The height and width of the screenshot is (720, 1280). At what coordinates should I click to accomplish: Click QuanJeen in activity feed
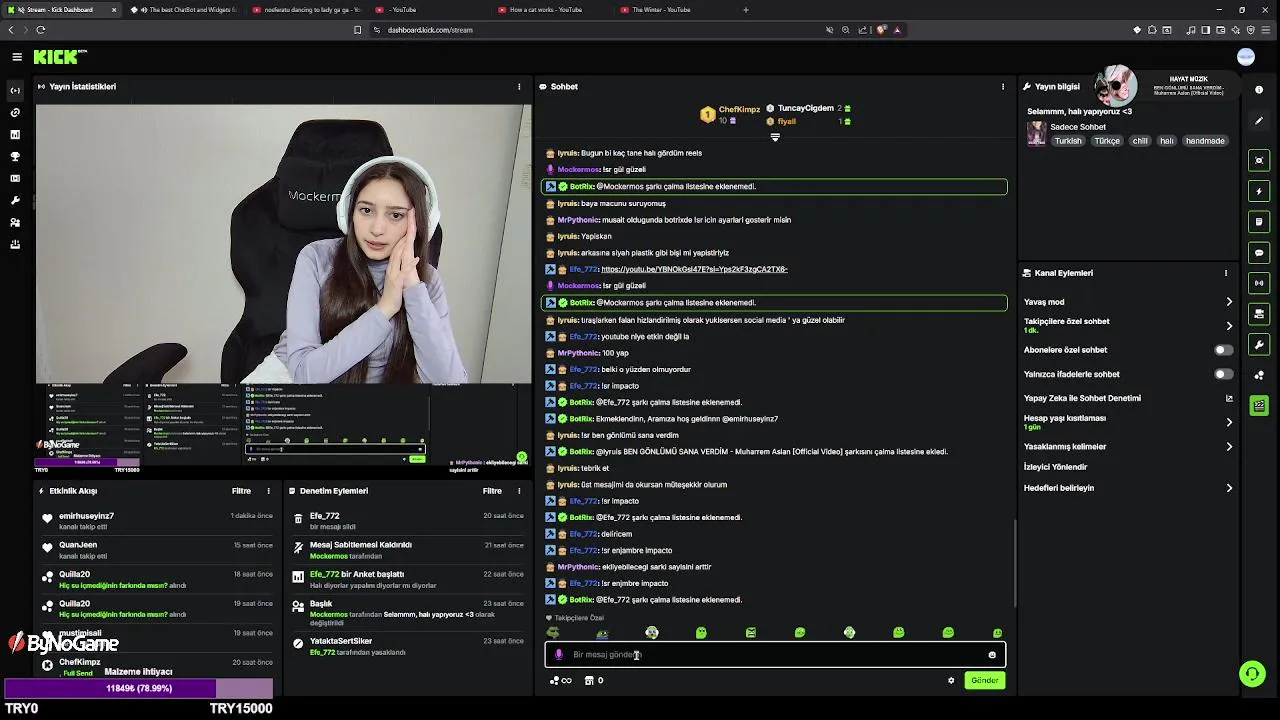pyautogui.click(x=78, y=545)
